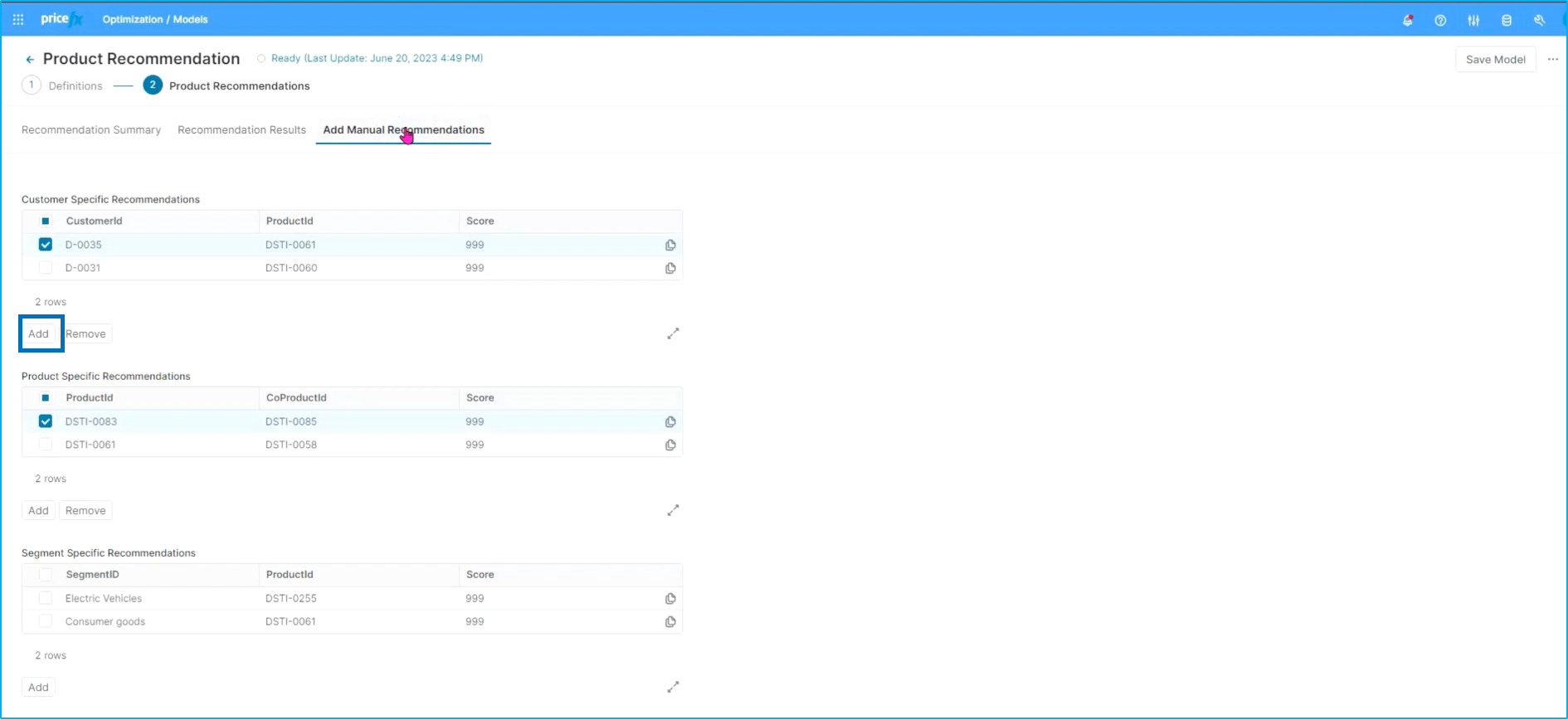Viewport: 1568px width, 720px height.
Task: Toggle select-all checkbox in Product Specific header
Action: point(46,398)
